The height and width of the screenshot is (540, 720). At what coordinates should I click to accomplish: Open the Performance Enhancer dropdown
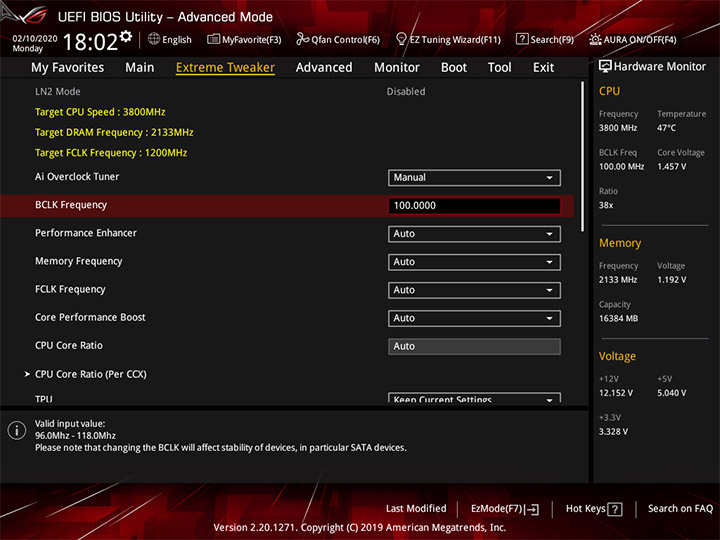tap(474, 234)
